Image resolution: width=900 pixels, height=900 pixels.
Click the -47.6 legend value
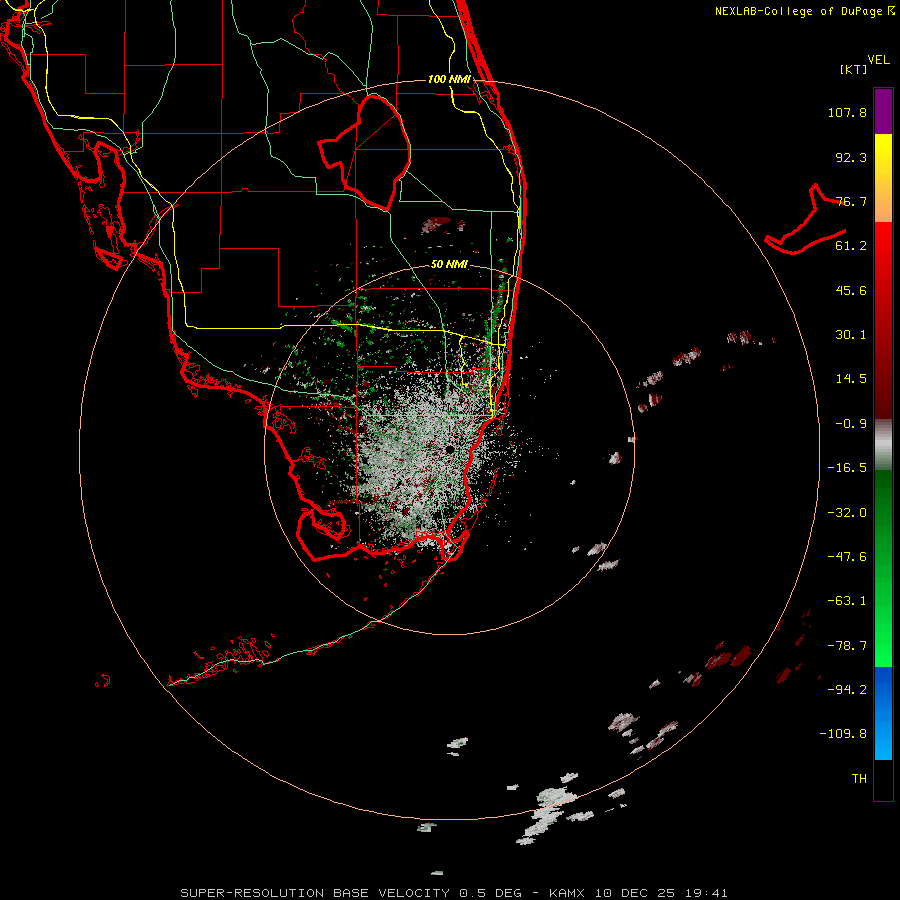tap(847, 557)
